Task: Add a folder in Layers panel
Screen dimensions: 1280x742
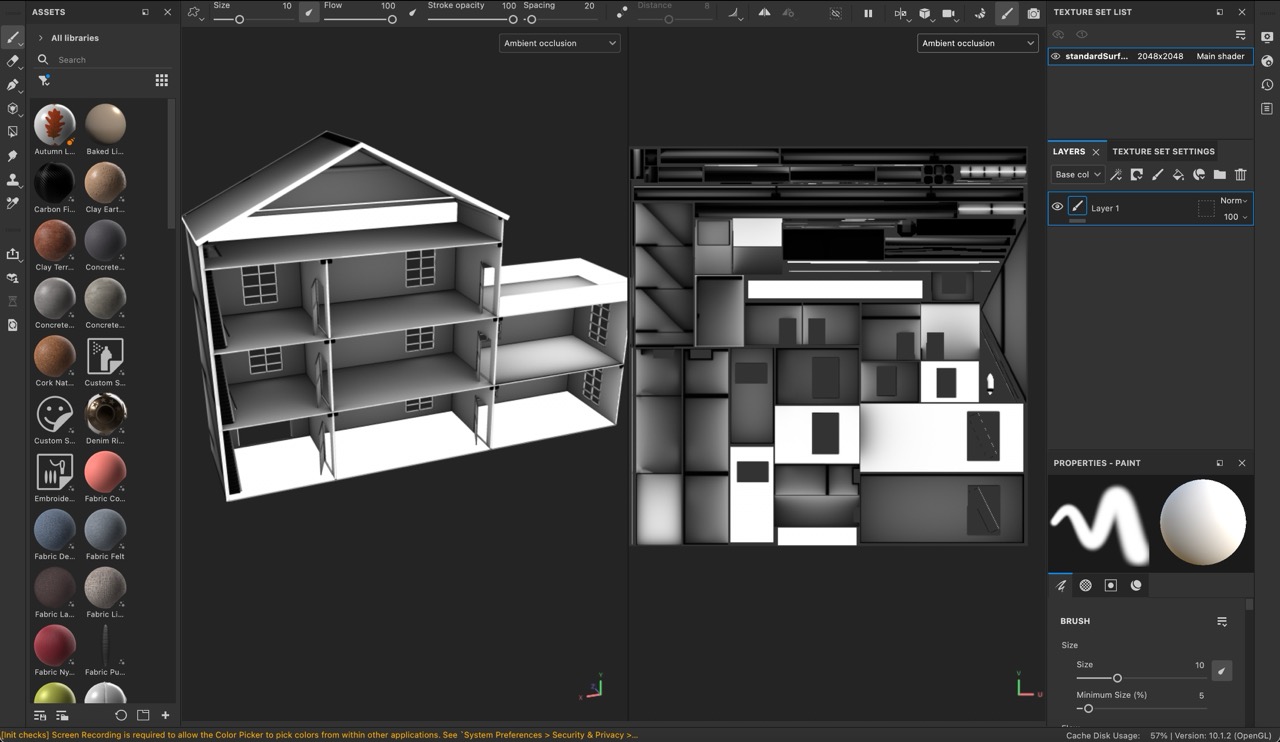Action: (x=1219, y=174)
